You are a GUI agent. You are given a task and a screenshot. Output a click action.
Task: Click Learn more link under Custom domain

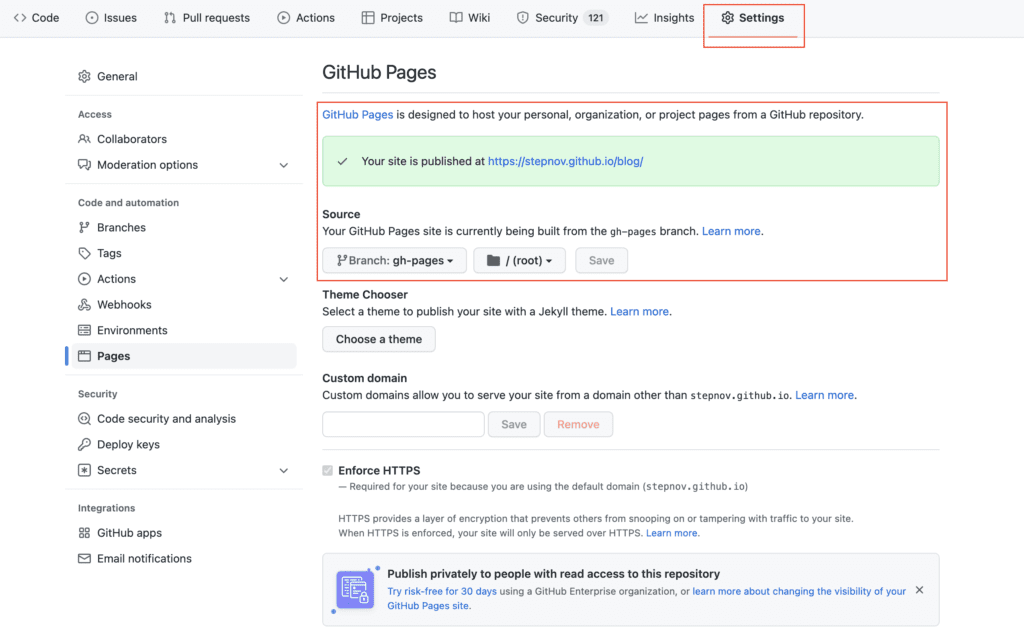coord(824,395)
